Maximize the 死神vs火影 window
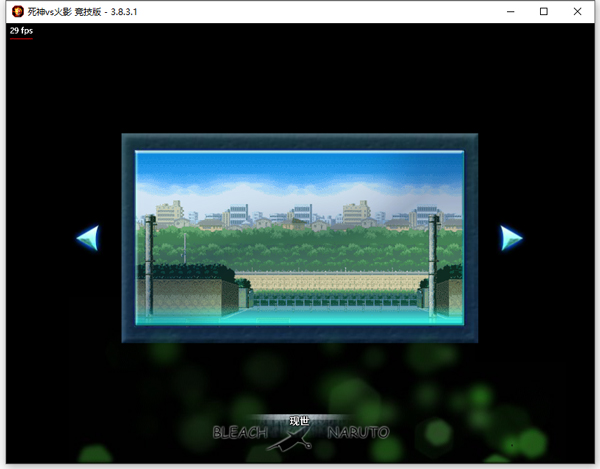600x469 pixels. click(x=543, y=11)
